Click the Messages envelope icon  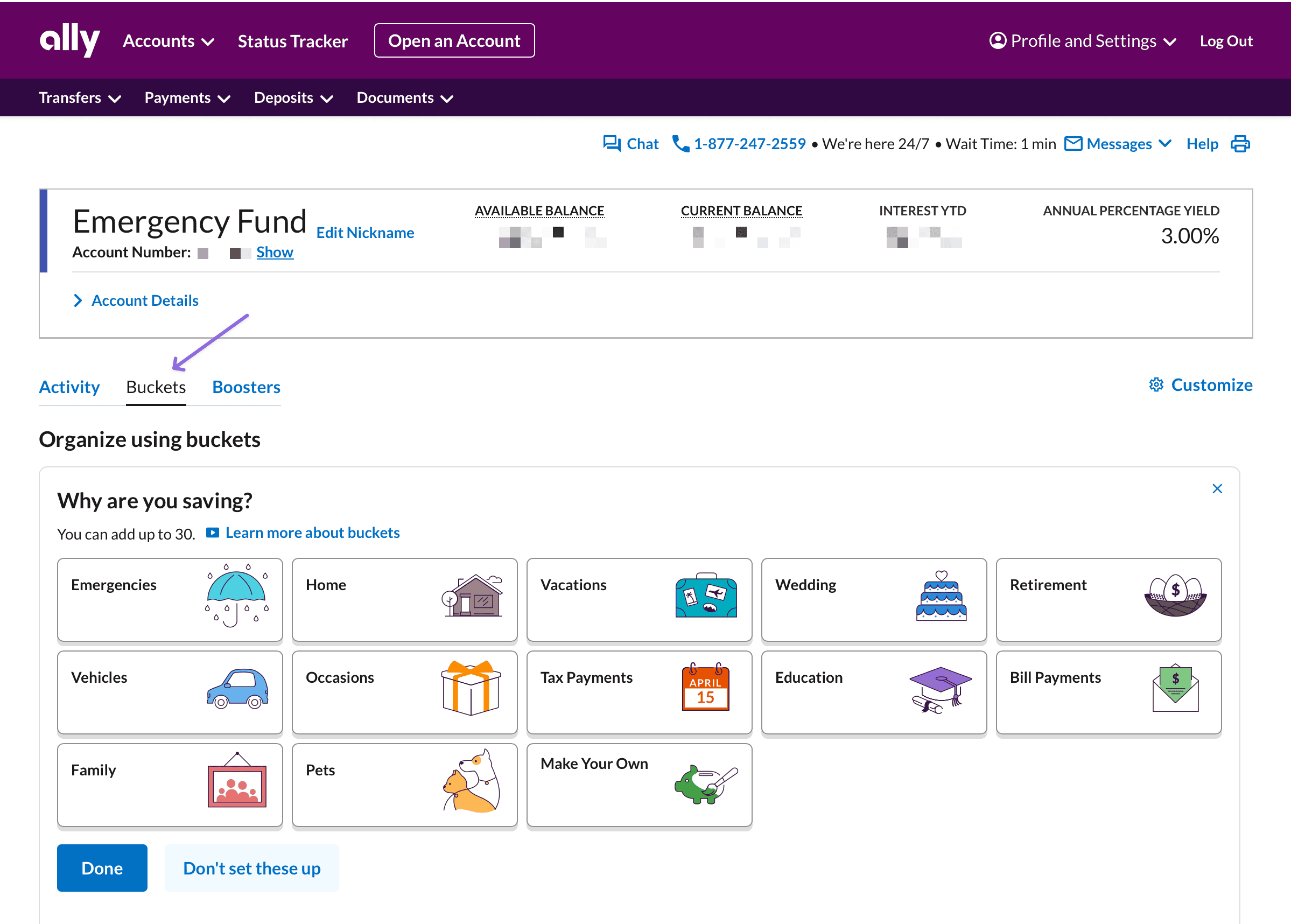pos(1073,143)
